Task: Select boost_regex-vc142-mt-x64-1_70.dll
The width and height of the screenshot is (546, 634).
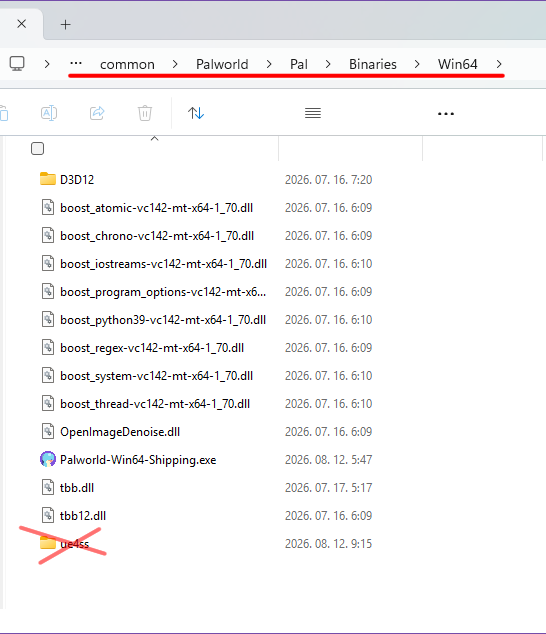Action: [152, 348]
